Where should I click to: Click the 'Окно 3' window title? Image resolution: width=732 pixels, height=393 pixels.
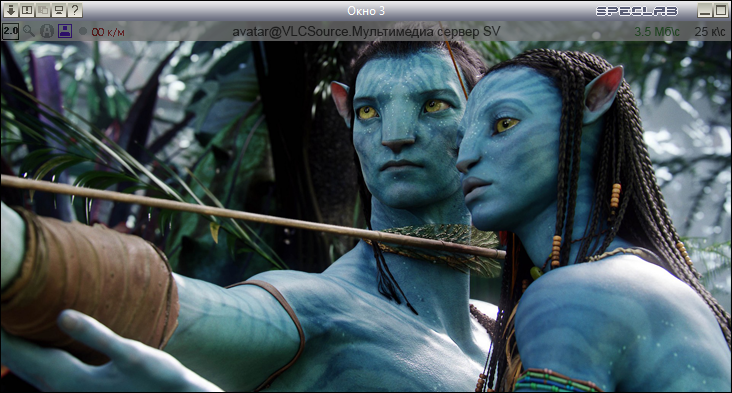(366, 11)
